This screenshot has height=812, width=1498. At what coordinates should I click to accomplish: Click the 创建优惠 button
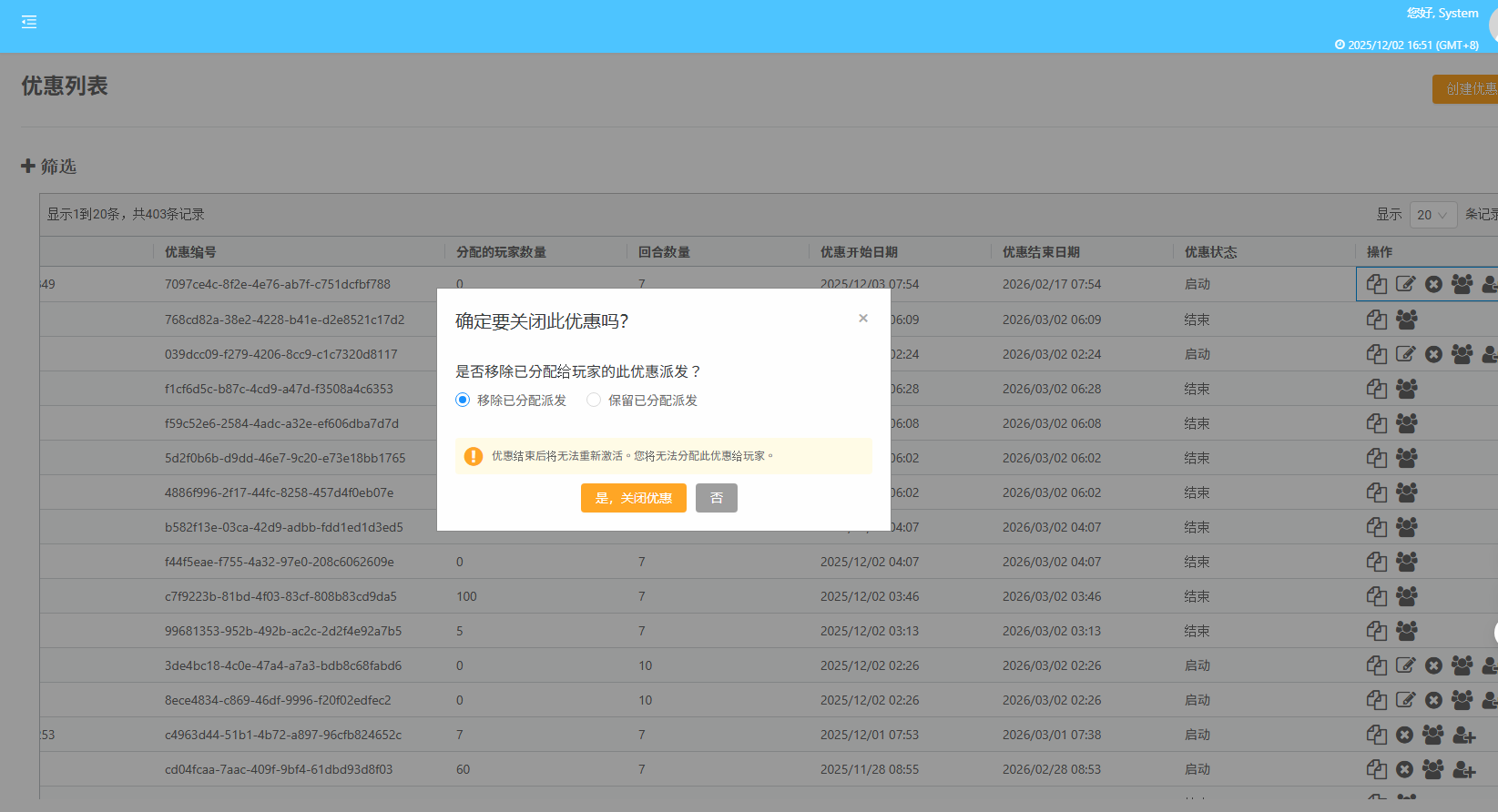(x=1468, y=89)
